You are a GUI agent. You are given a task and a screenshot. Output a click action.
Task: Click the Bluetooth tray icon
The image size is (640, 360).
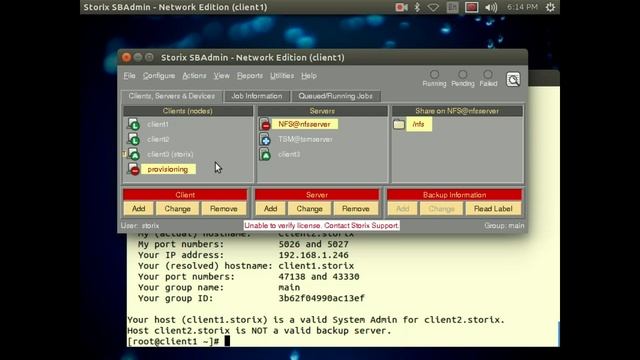417,7
